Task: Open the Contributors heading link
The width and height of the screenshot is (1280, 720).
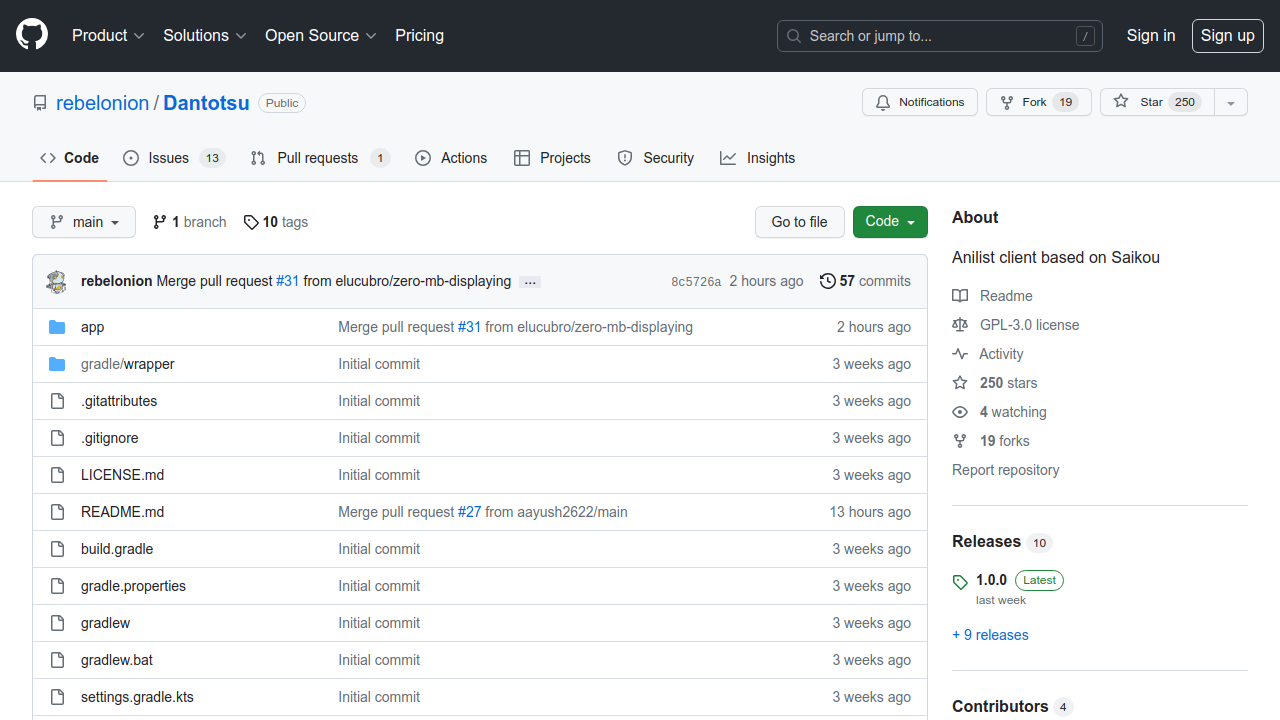Action: pos(1012,707)
